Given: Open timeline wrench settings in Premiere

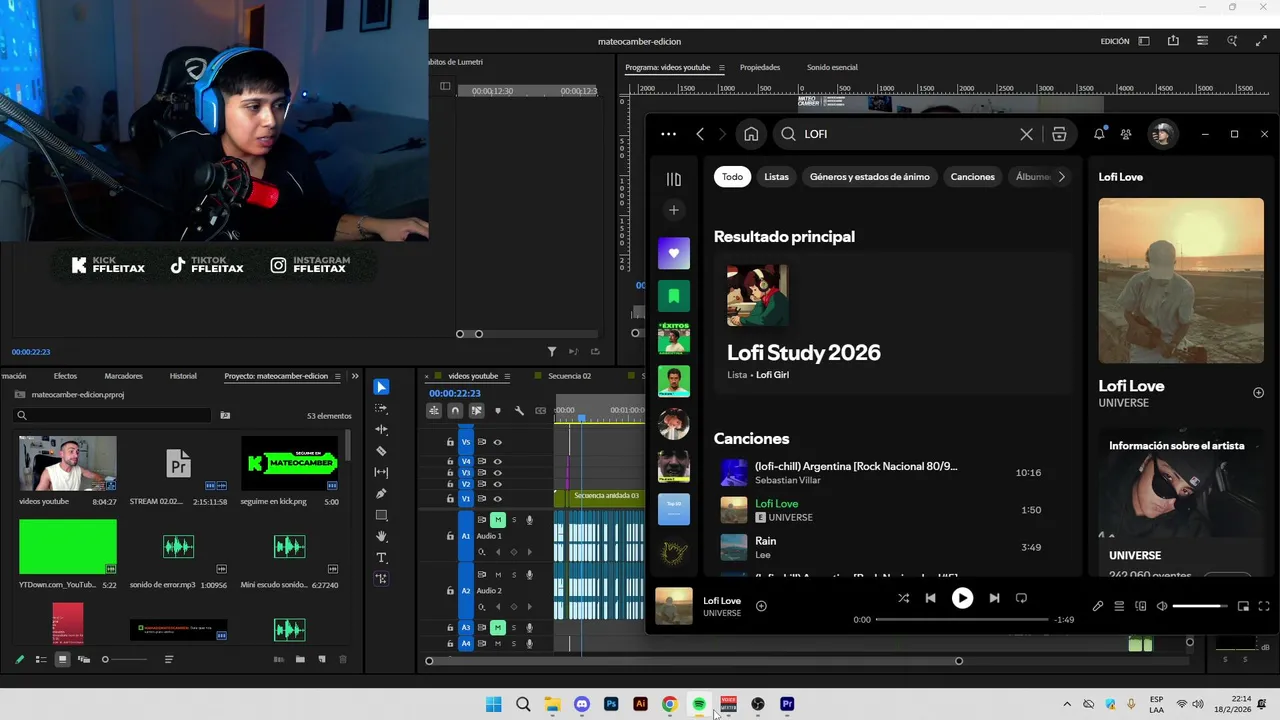Looking at the screenshot, I should (519, 411).
